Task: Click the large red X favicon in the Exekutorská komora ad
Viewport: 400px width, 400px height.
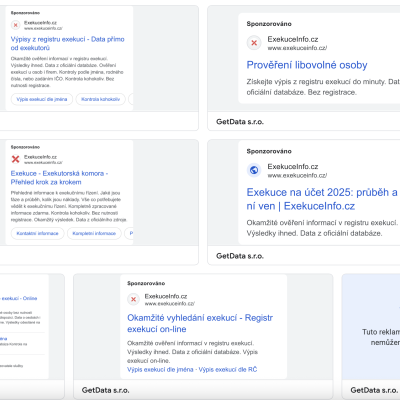Action: click(15, 159)
